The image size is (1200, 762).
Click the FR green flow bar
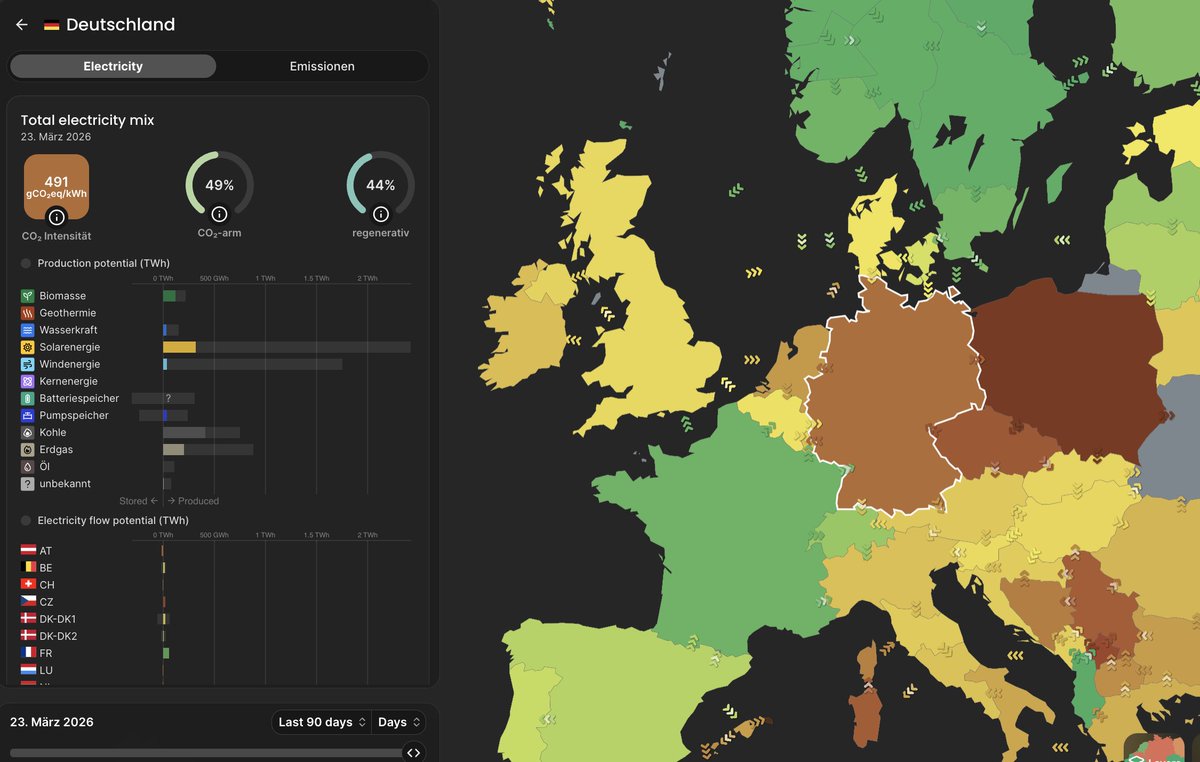[x=166, y=653]
